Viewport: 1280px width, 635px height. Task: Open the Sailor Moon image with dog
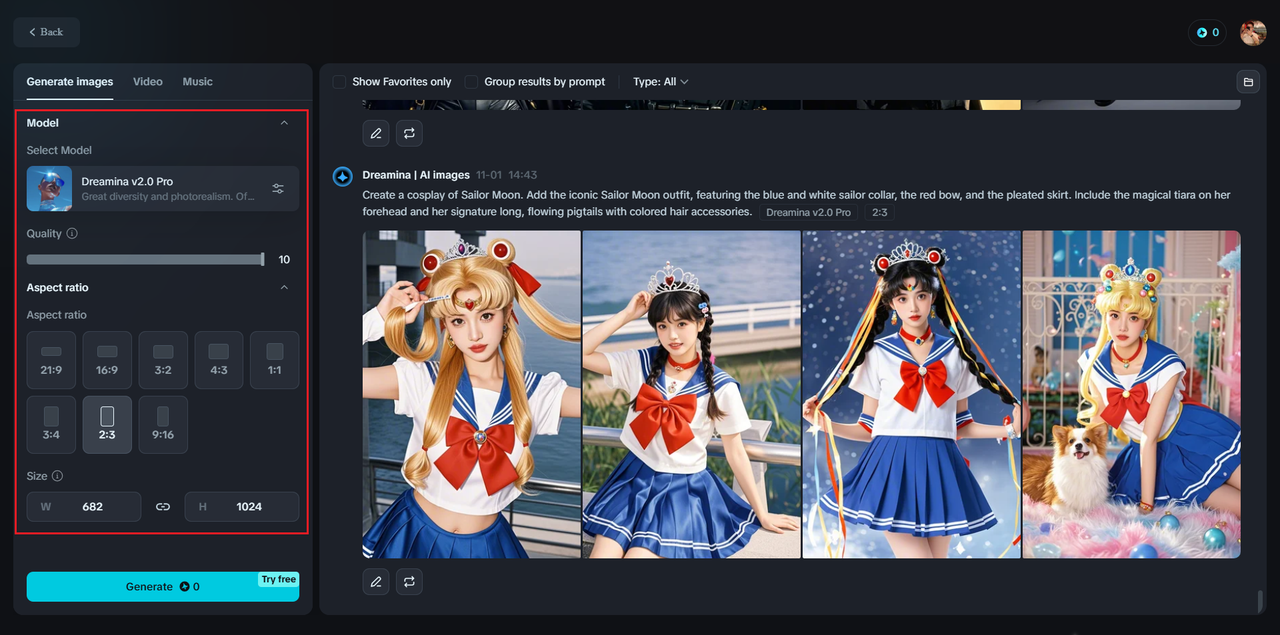click(1132, 394)
